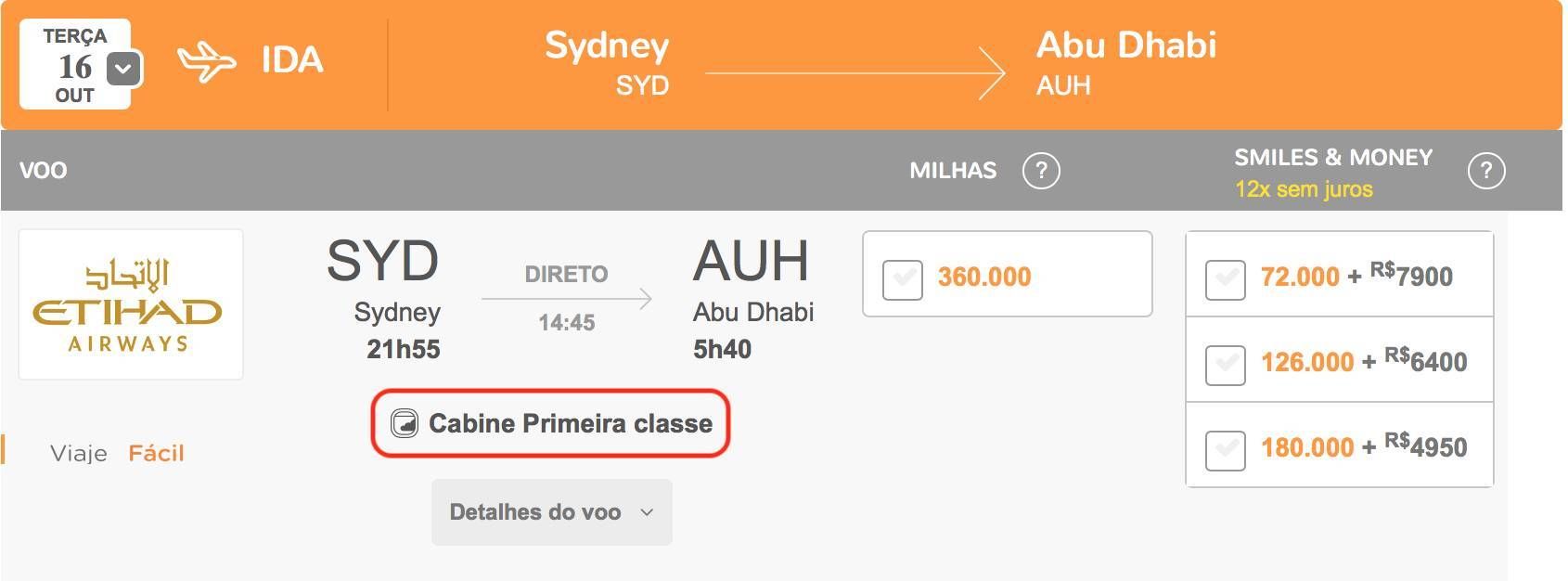Image resolution: width=1568 pixels, height=581 pixels.
Task: Check the 180.000 + R$4950 option
Action: click(1225, 450)
